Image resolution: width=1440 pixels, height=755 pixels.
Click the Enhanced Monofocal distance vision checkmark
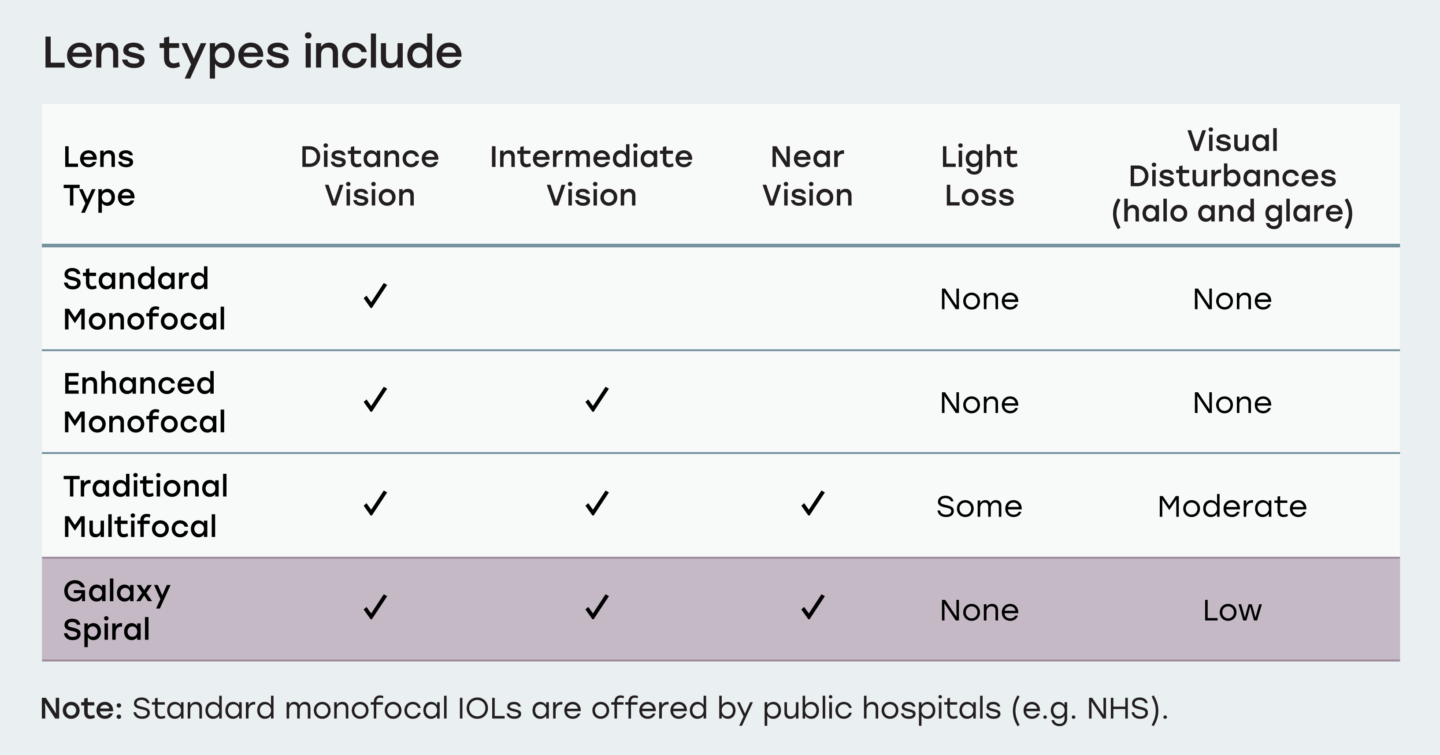pyautogui.click(x=375, y=400)
